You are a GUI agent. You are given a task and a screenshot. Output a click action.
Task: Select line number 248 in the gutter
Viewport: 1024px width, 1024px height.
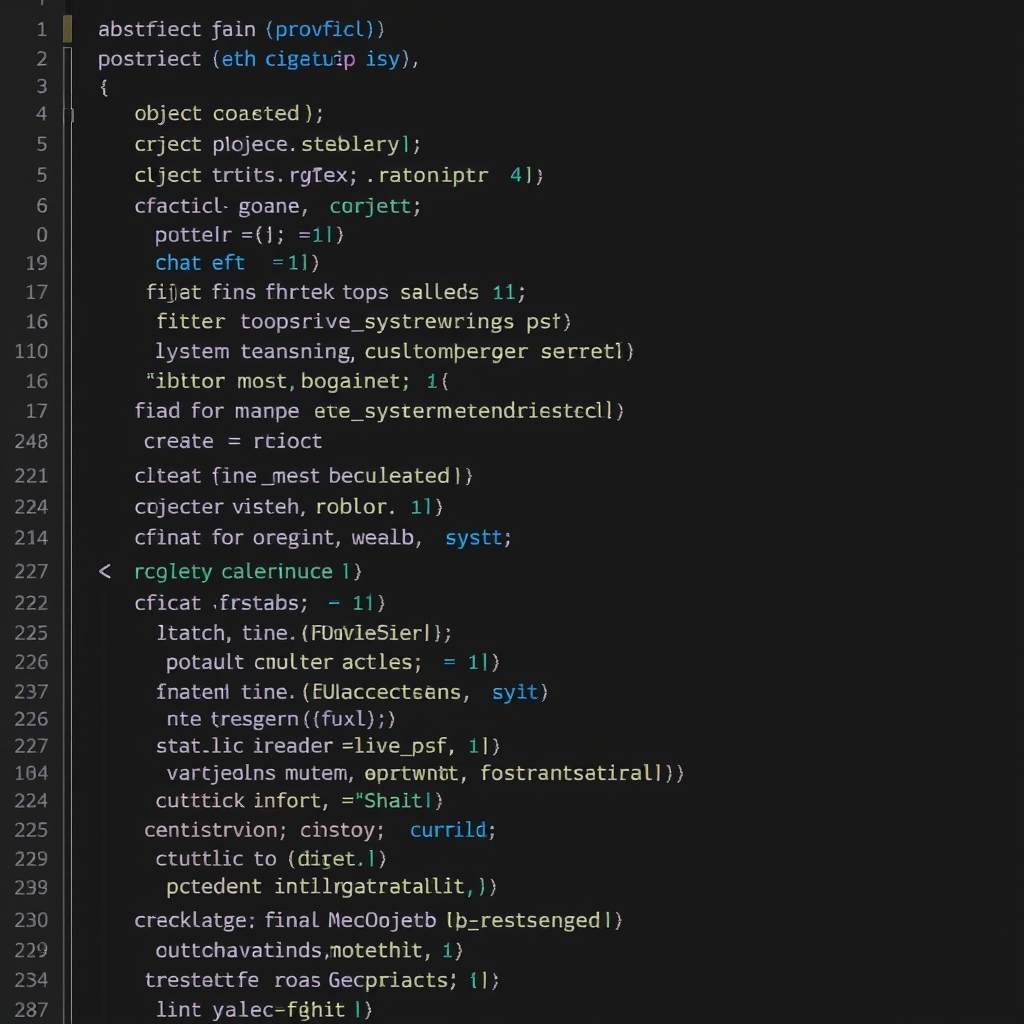point(31,441)
